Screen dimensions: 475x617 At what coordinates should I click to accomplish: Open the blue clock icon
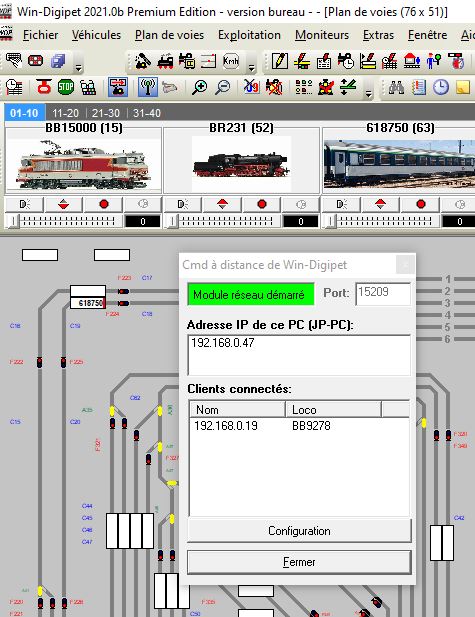click(x=441, y=87)
